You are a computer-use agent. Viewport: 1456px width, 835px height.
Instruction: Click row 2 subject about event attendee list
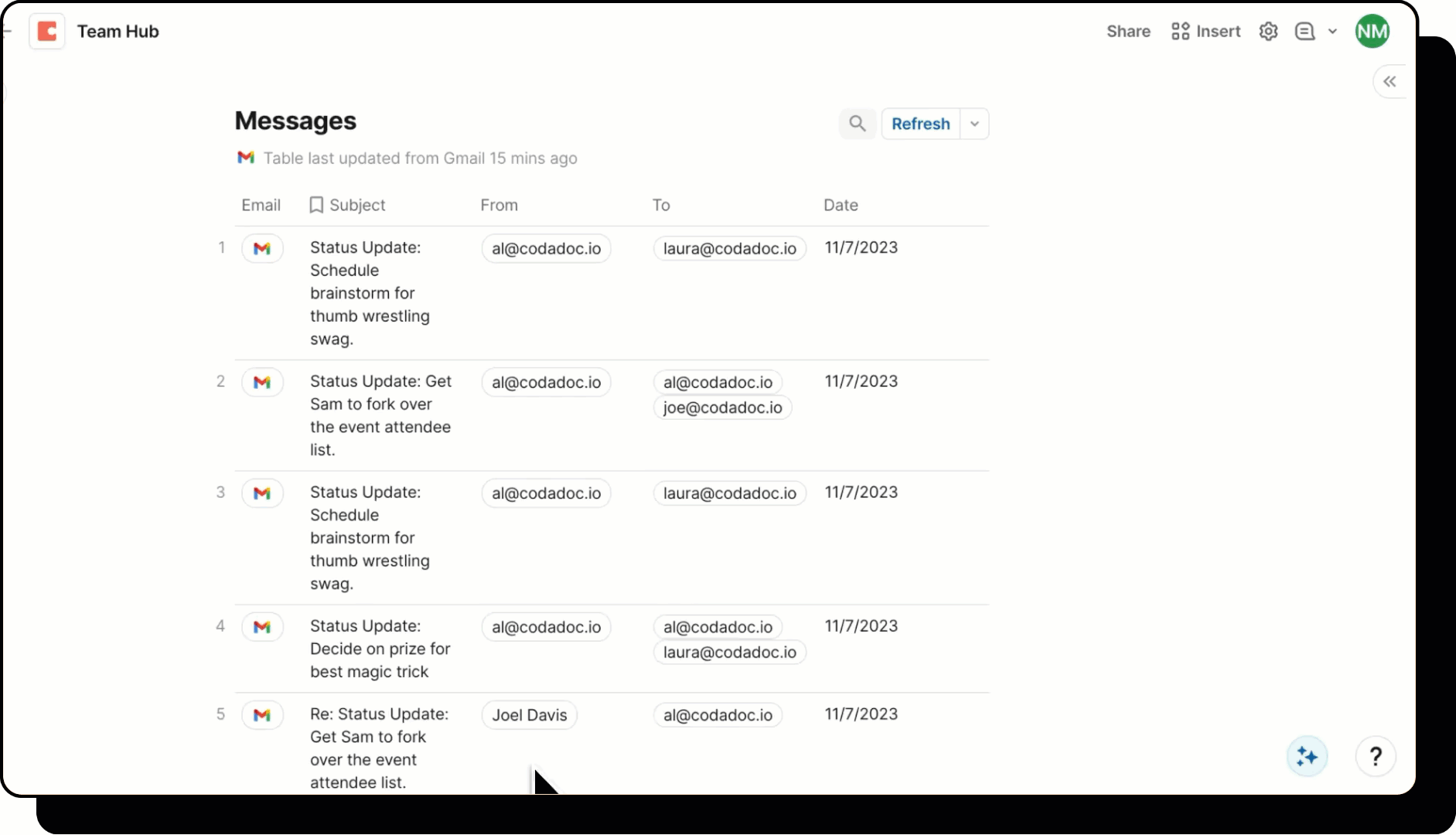(380, 415)
